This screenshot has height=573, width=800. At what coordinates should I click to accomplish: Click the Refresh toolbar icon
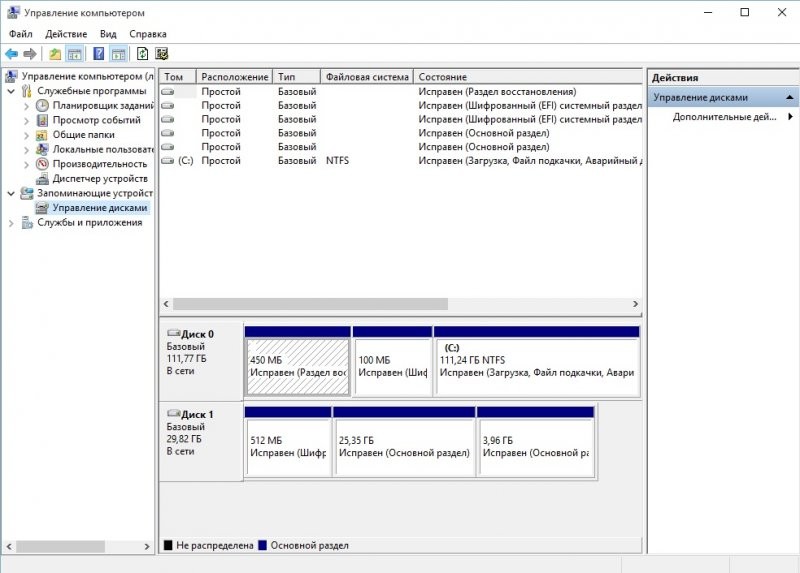pyautogui.click(x=142, y=54)
